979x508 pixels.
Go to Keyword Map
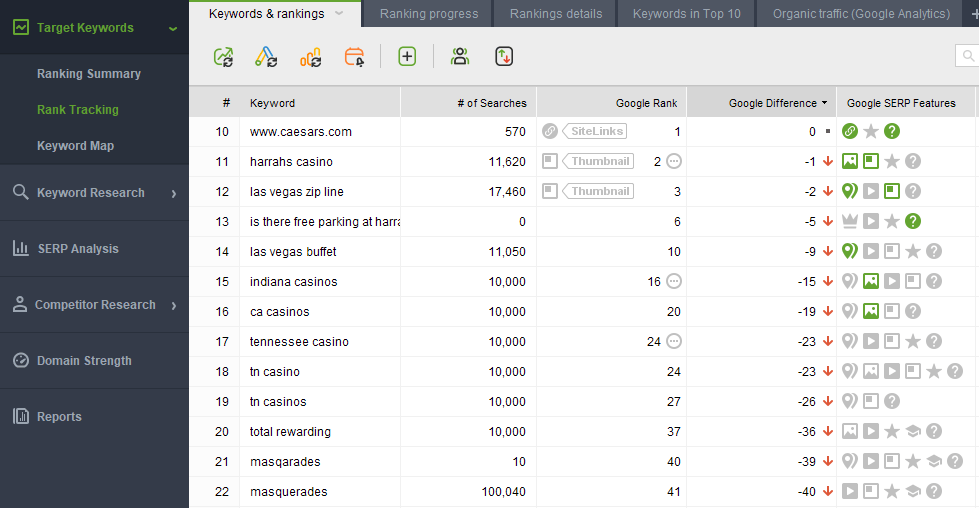pyautogui.click(x=76, y=146)
